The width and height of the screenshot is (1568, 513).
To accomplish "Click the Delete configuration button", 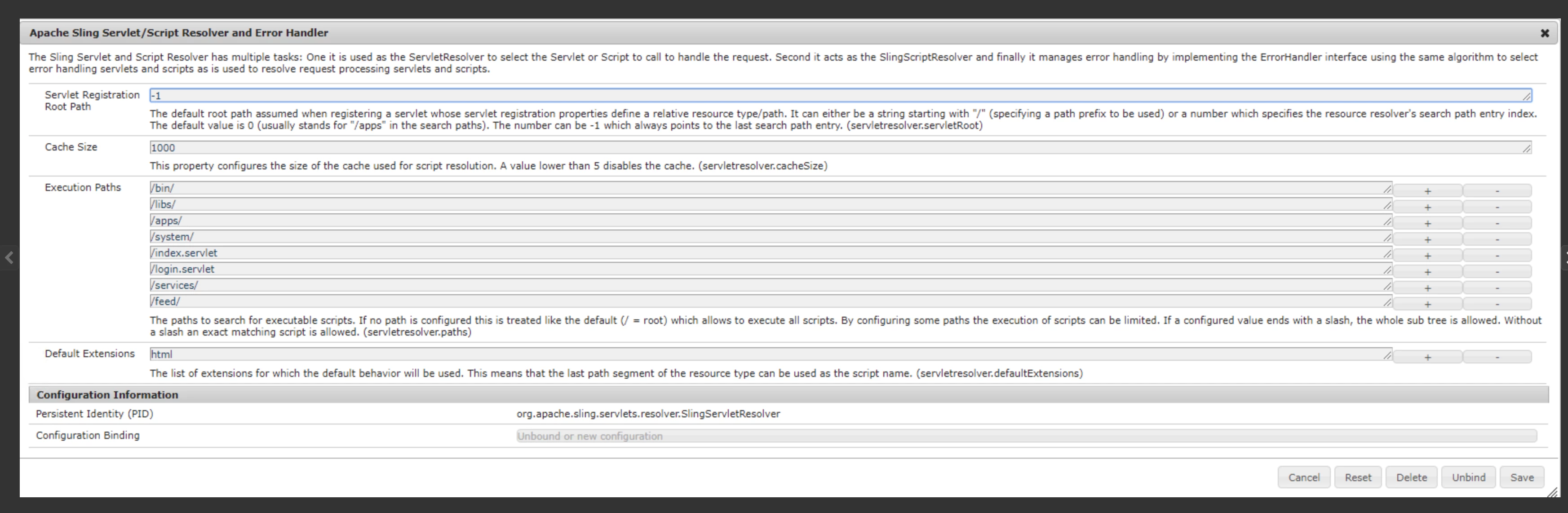I will tap(1411, 478).
